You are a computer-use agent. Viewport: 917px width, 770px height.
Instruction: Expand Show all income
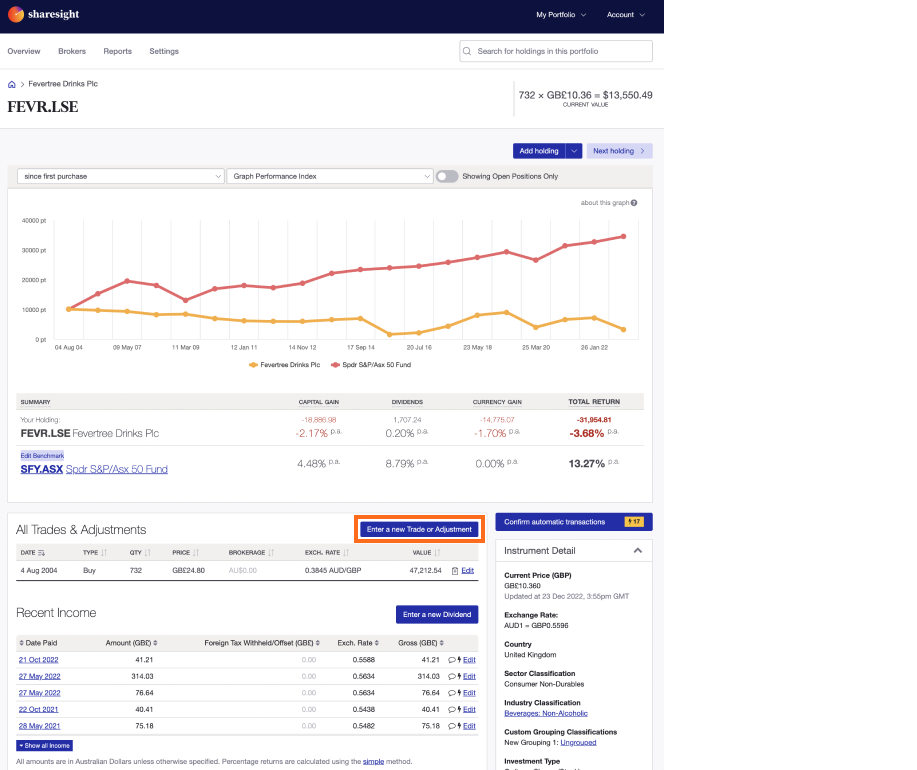(x=44, y=746)
